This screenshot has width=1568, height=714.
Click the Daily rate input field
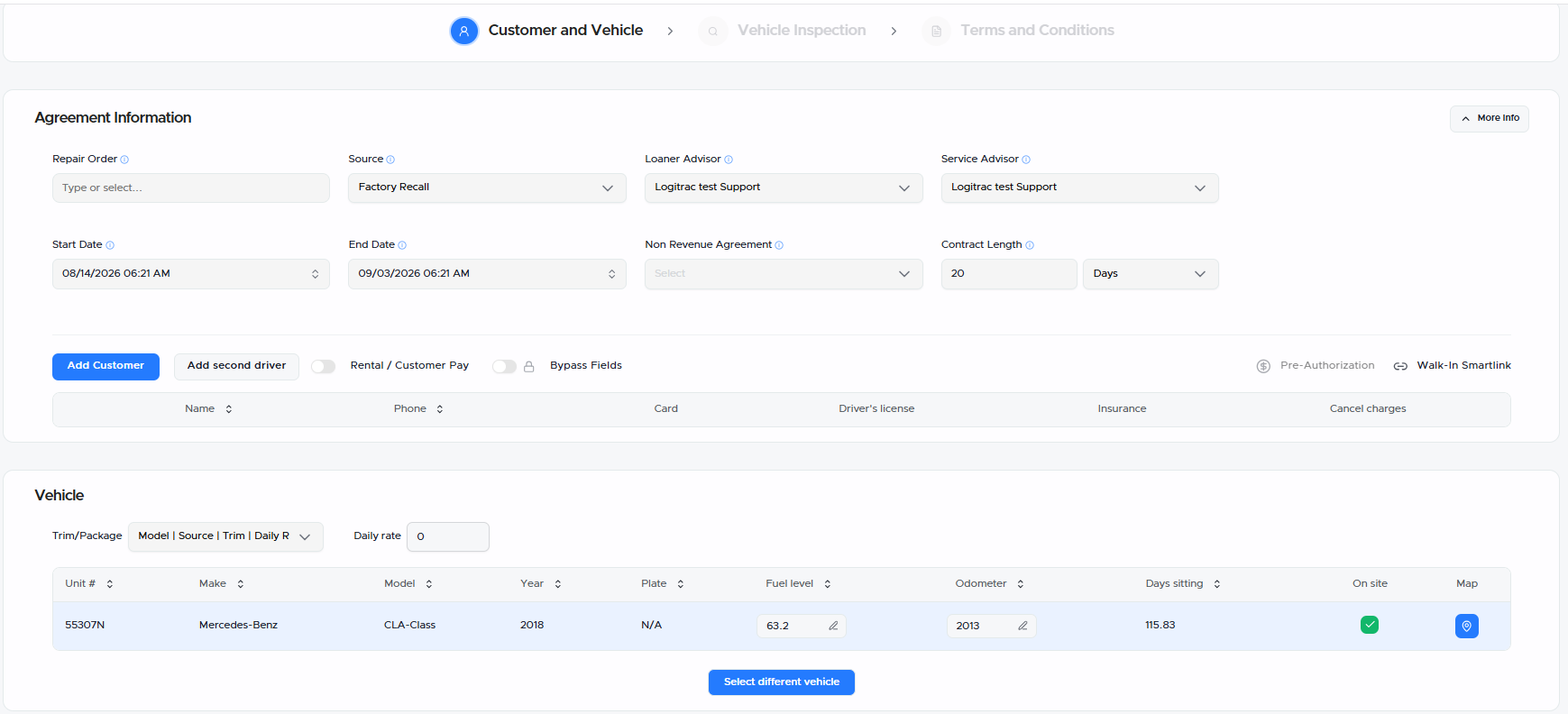[448, 536]
